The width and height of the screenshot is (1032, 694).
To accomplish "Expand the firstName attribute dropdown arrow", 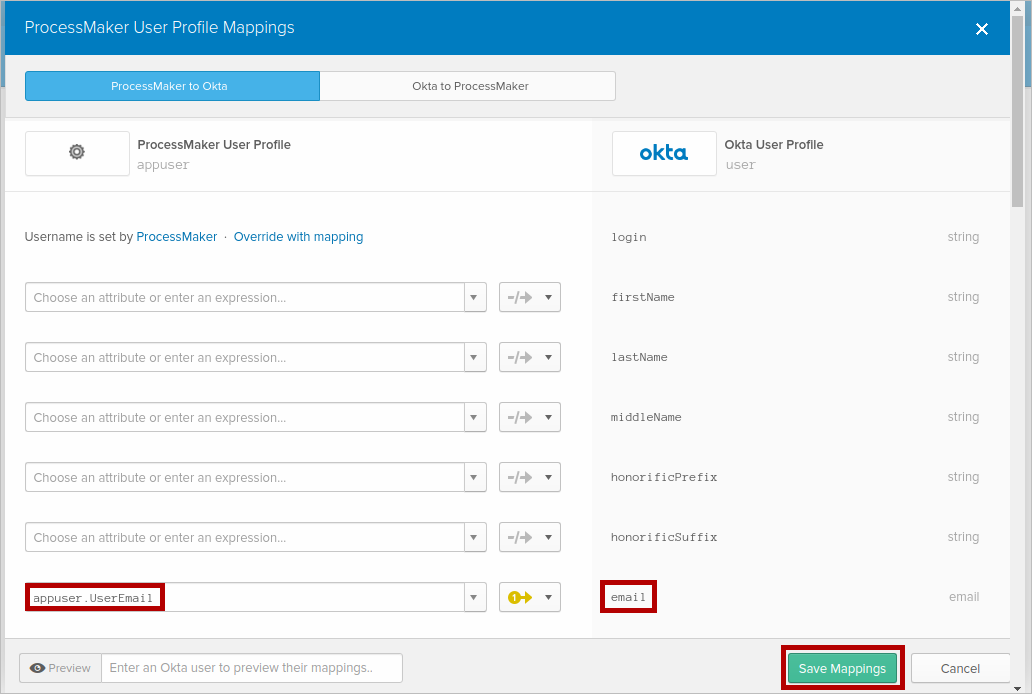I will pos(475,298).
